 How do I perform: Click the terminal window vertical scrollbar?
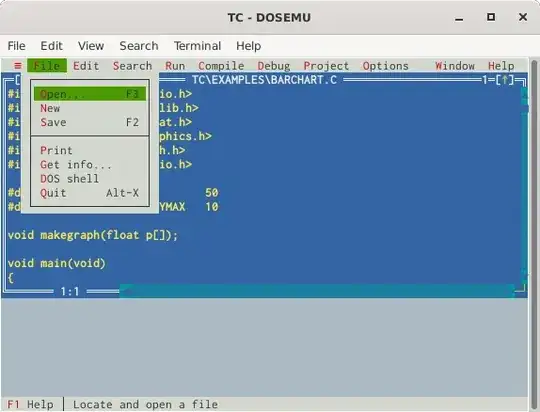tap(534, 234)
